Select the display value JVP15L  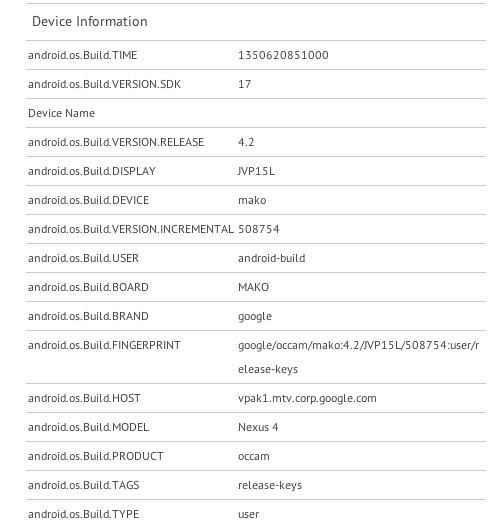point(256,171)
